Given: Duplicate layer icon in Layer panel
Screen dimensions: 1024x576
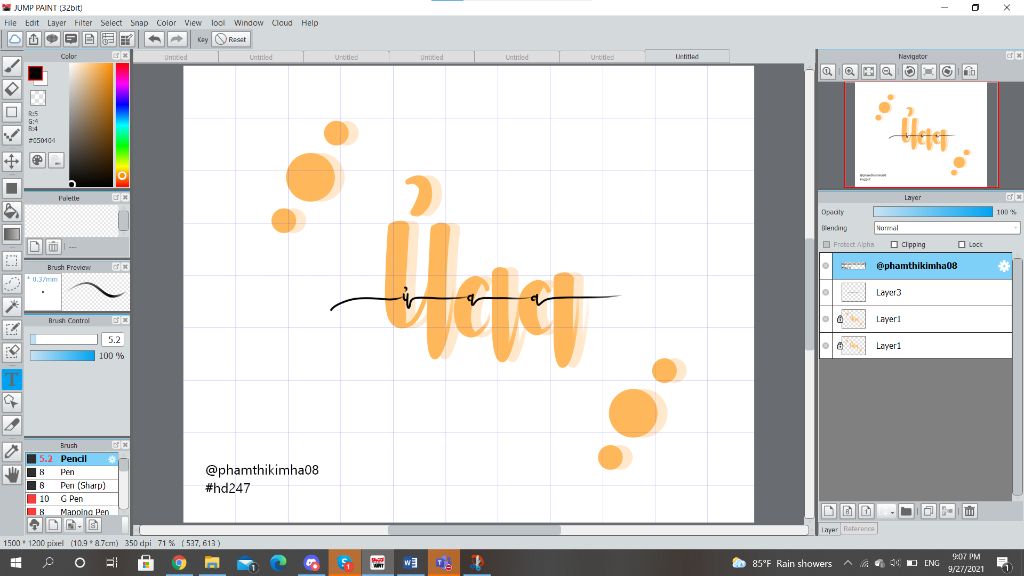Looking at the screenshot, I should pos(928,511).
